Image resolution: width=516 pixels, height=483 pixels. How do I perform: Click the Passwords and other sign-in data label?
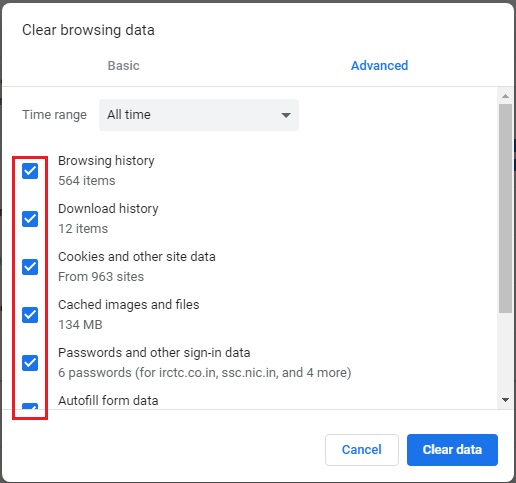pyautogui.click(x=154, y=353)
